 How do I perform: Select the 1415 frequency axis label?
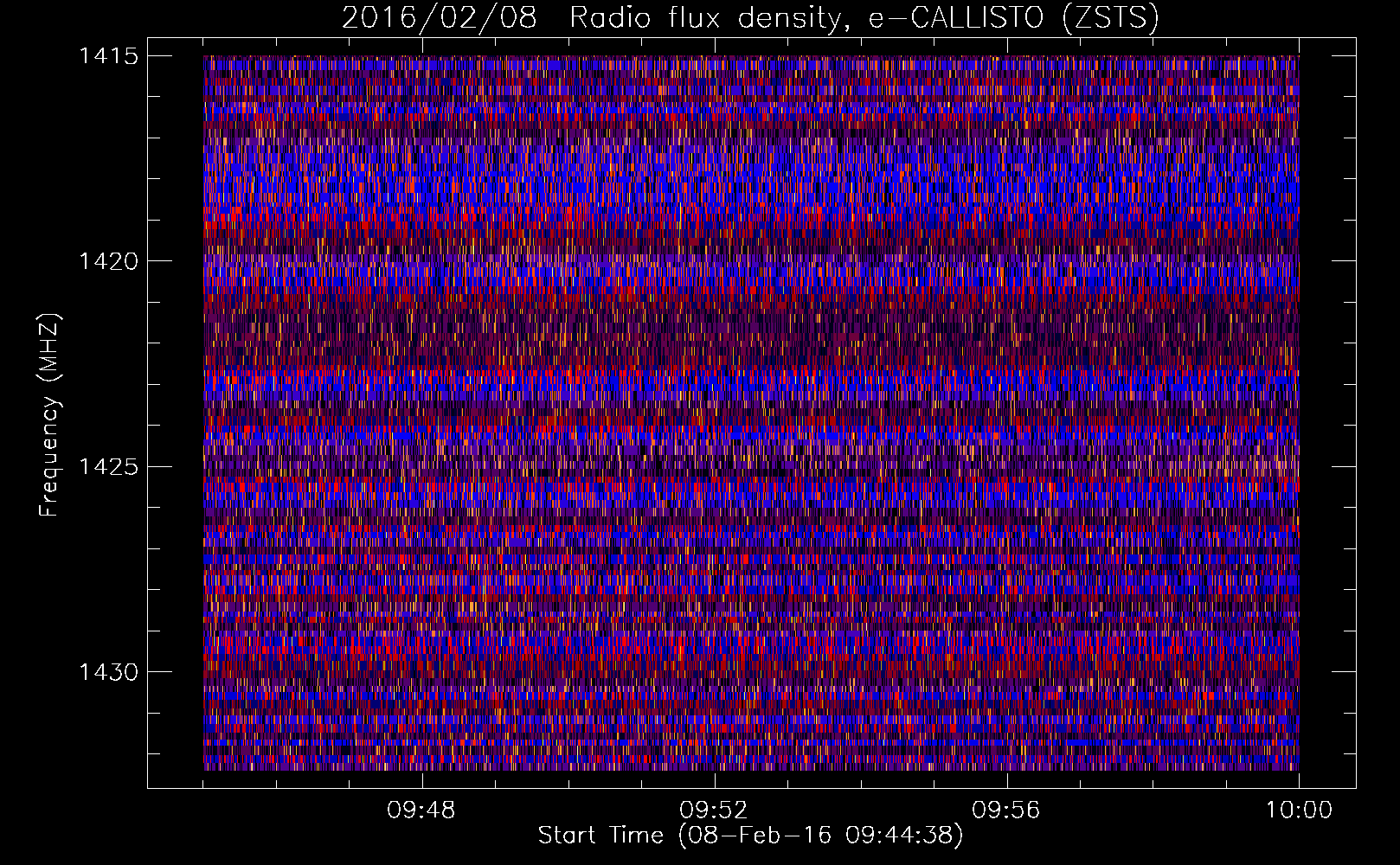(108, 56)
